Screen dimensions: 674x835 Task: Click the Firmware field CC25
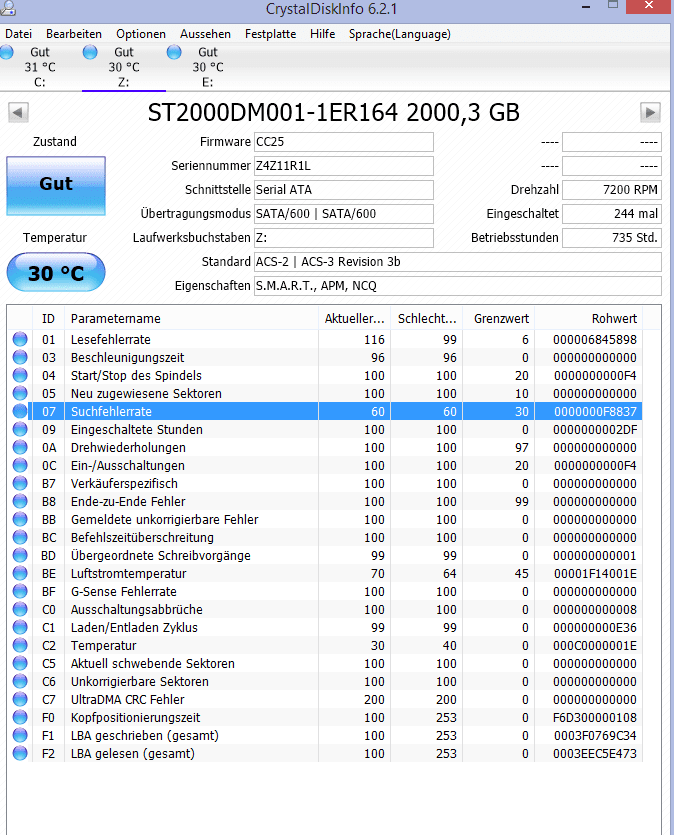click(x=344, y=142)
